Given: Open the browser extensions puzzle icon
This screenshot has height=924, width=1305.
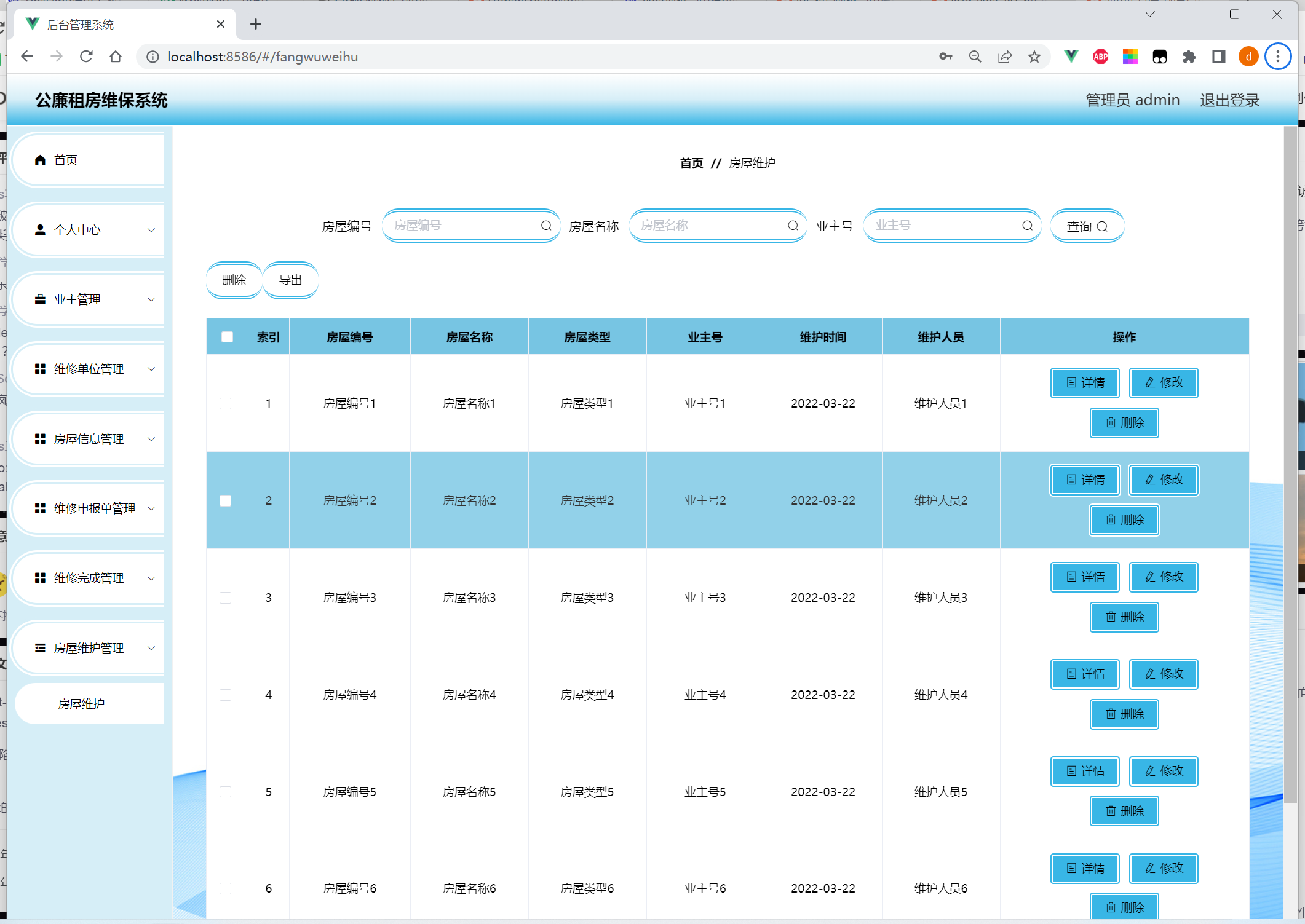Looking at the screenshot, I should click(1189, 57).
